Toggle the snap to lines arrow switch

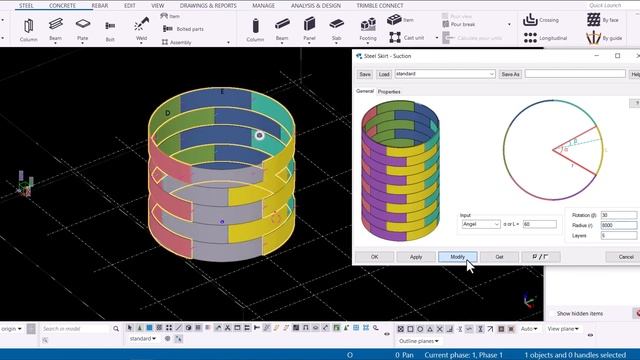pos(490,329)
